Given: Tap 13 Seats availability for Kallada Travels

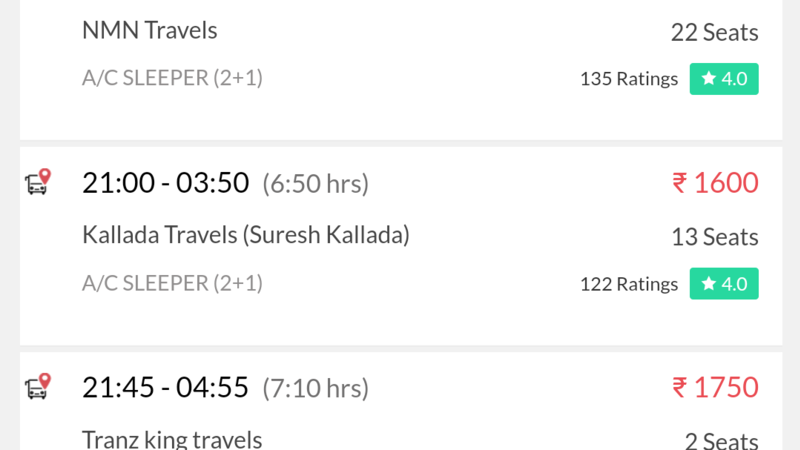Looking at the screenshot, I should [715, 237].
